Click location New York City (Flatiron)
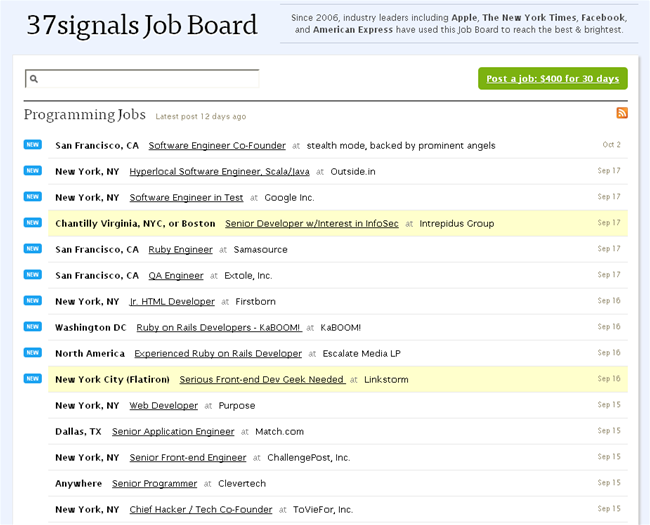Screen dimensions: 650x525 tap(112, 379)
